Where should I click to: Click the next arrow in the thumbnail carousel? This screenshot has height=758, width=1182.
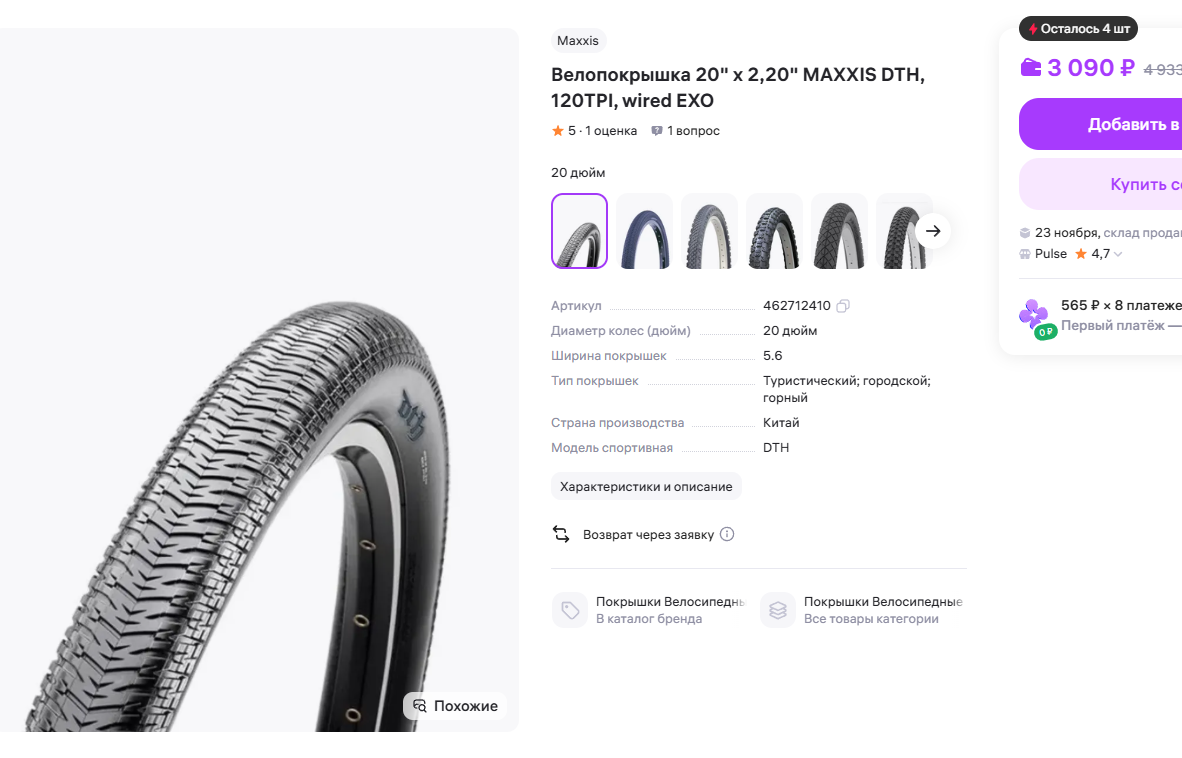(x=932, y=230)
